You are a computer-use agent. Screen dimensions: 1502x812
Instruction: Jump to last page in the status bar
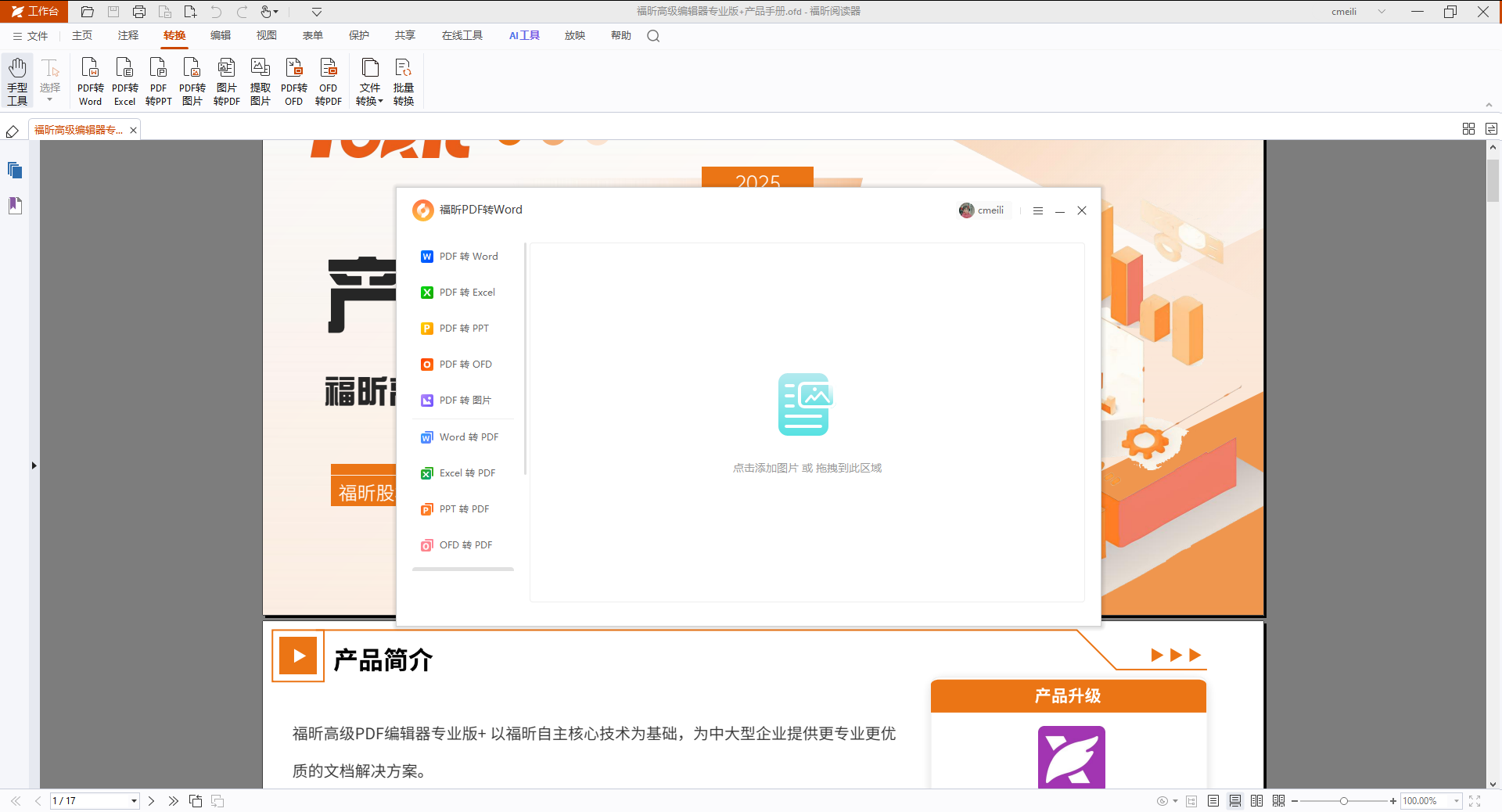[x=173, y=801]
